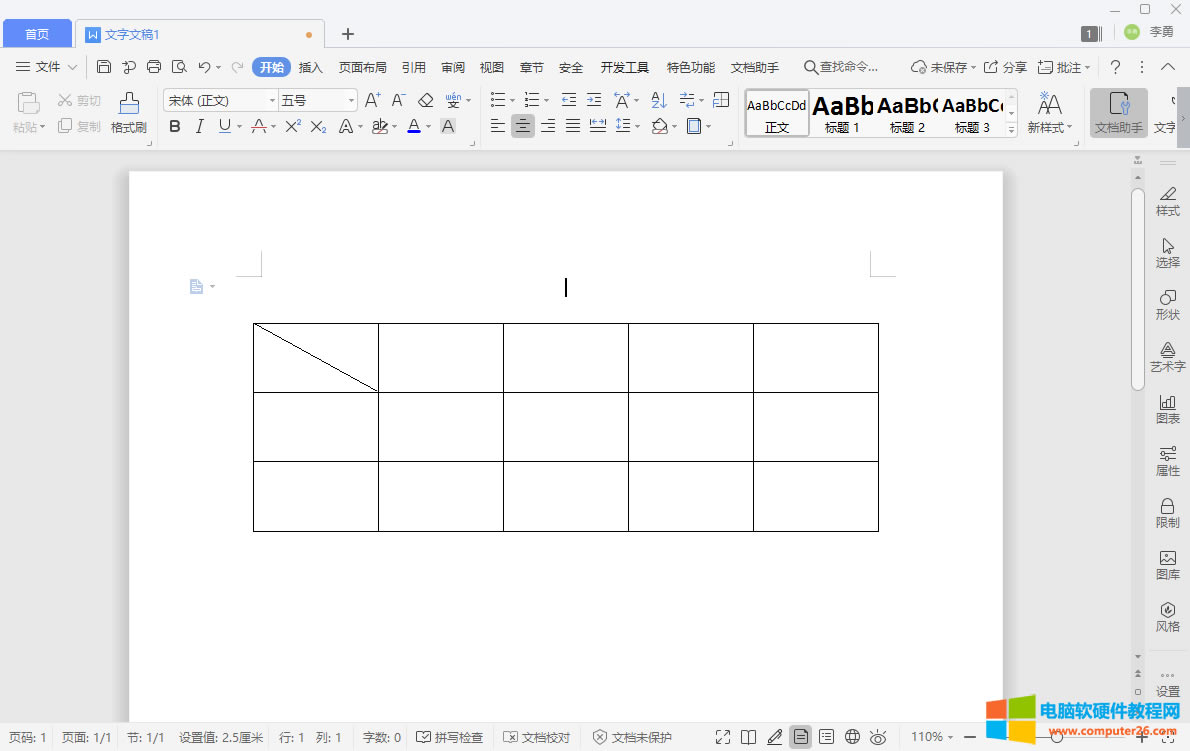Open the WordArt (艺术字) sidebar tool
This screenshot has height=751, width=1190.
pos(1167,356)
